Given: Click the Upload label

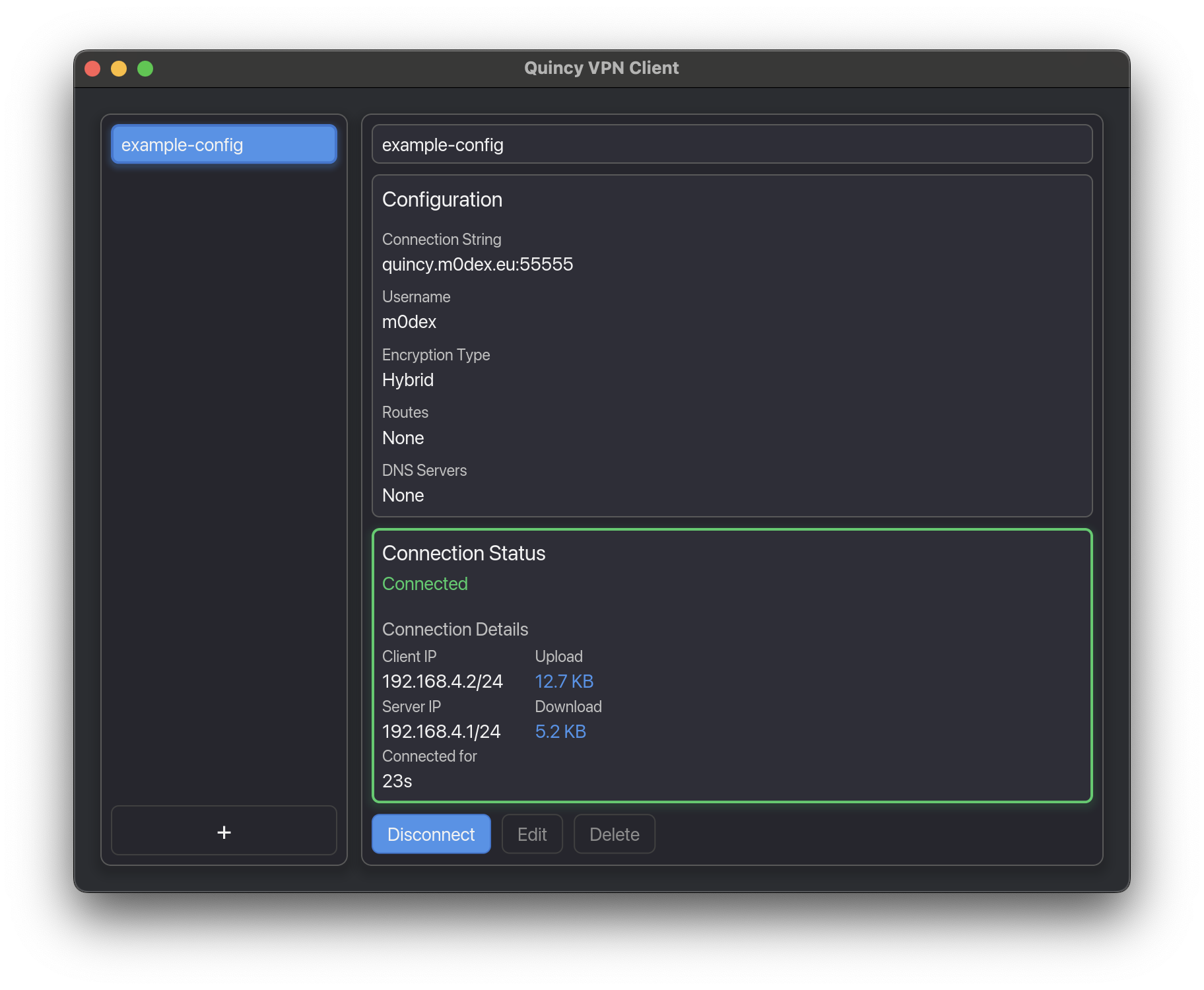Looking at the screenshot, I should point(559,657).
